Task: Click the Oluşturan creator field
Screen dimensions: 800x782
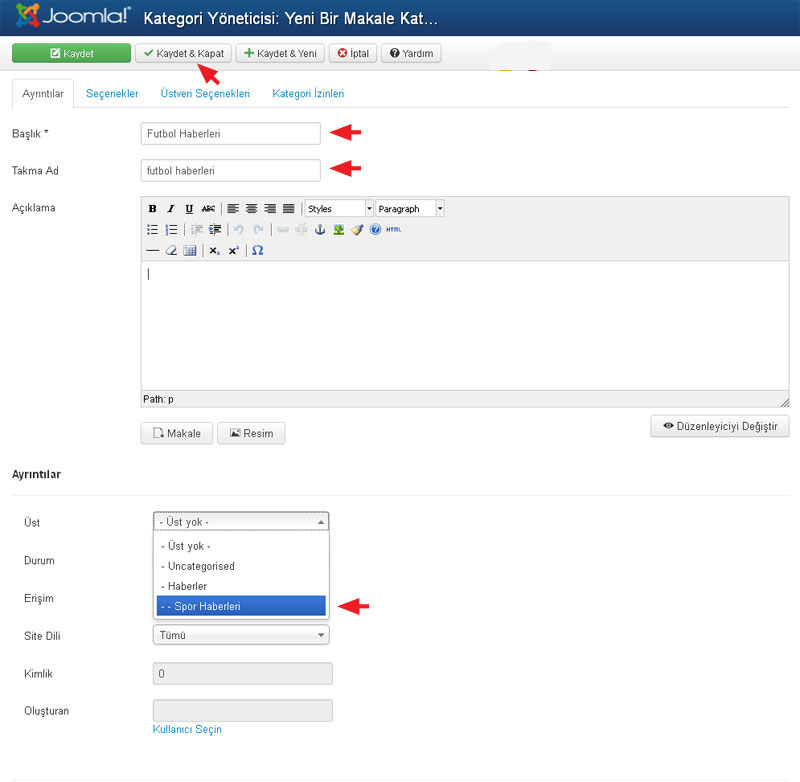Action: pyautogui.click(x=243, y=711)
